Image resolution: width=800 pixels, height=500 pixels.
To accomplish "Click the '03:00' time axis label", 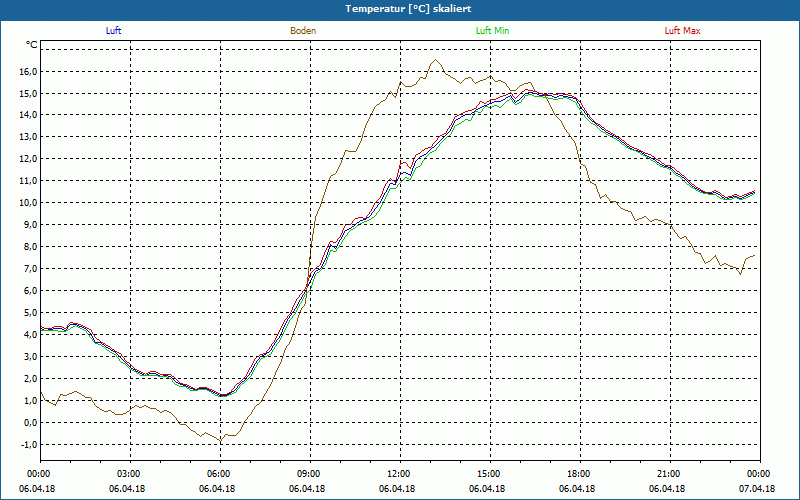I will (128, 474).
